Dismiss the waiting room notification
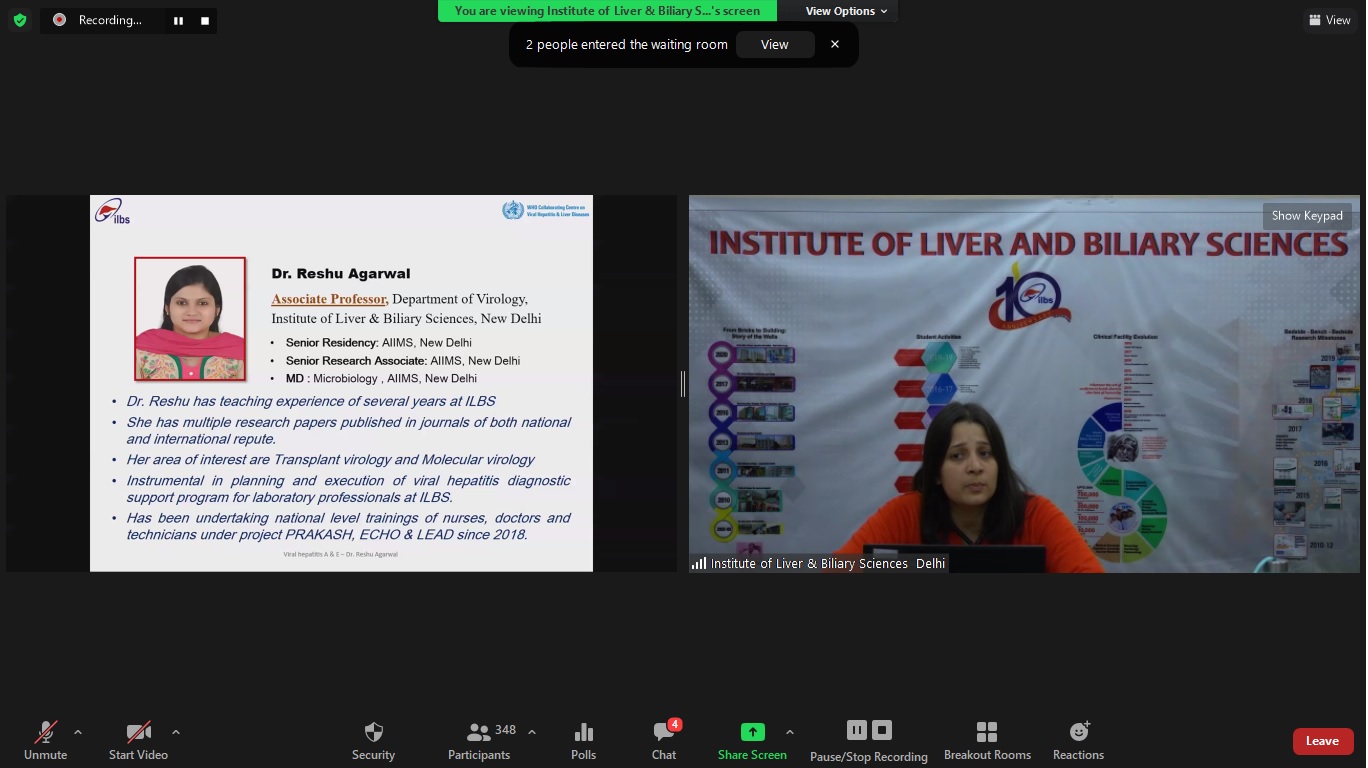This screenshot has width=1368, height=768. (835, 44)
